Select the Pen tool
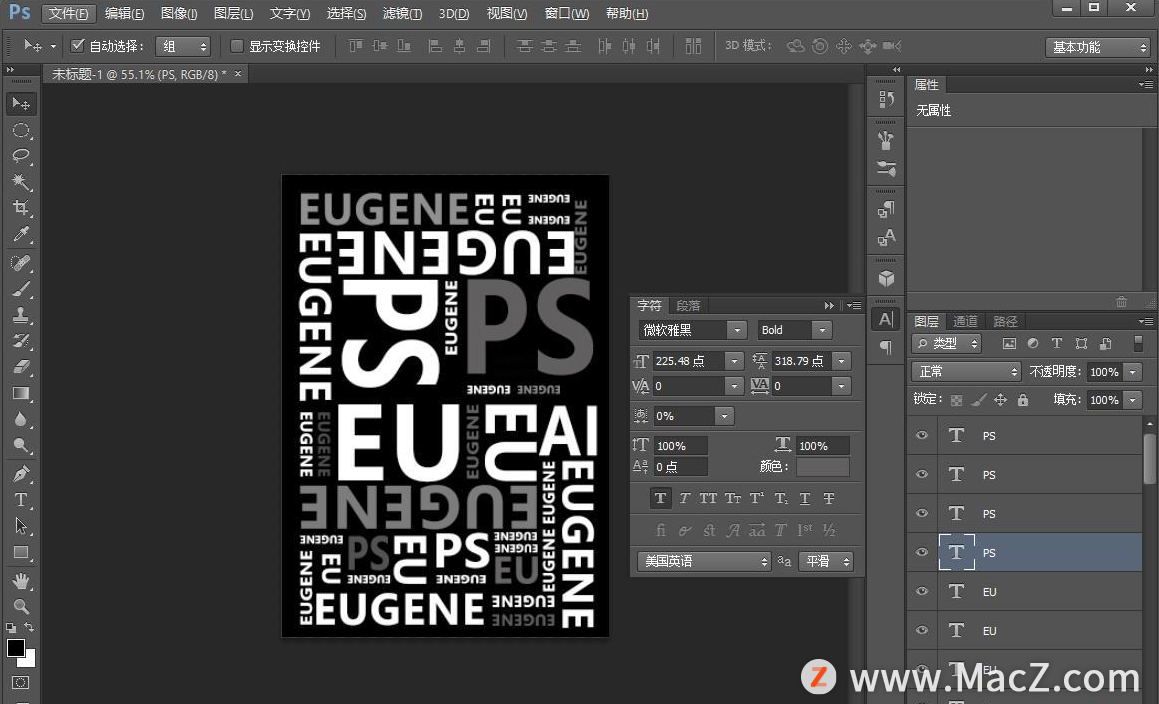The image size is (1159, 704). point(21,473)
